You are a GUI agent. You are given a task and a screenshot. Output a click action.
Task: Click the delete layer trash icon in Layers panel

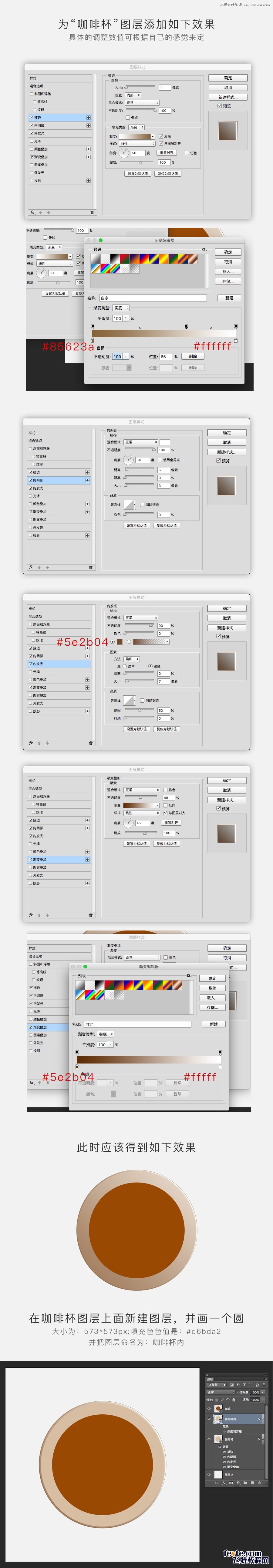(x=260, y=1483)
